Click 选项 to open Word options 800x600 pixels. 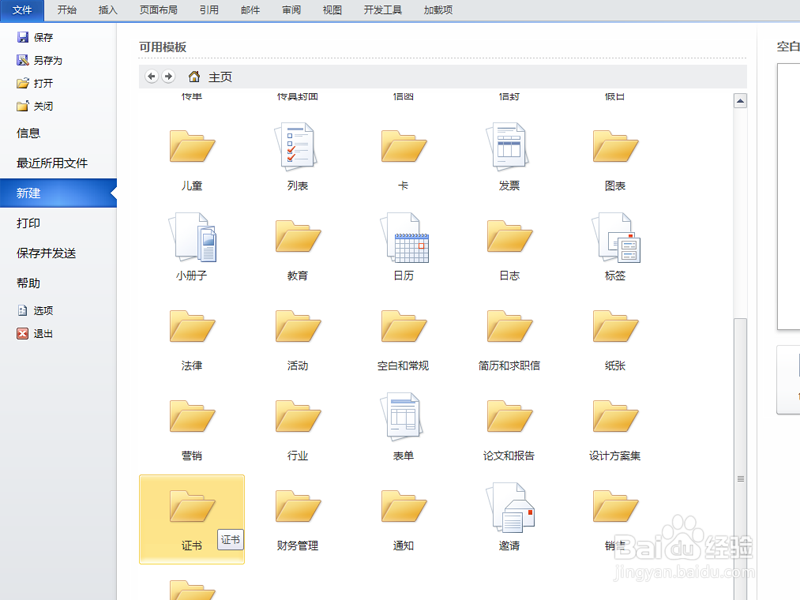[x=40, y=310]
